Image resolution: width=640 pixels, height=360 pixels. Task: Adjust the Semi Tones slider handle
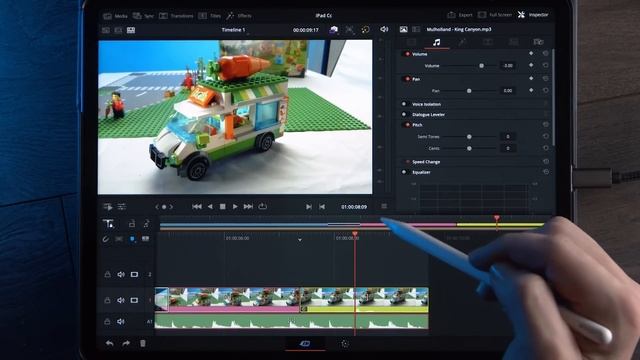click(x=469, y=137)
